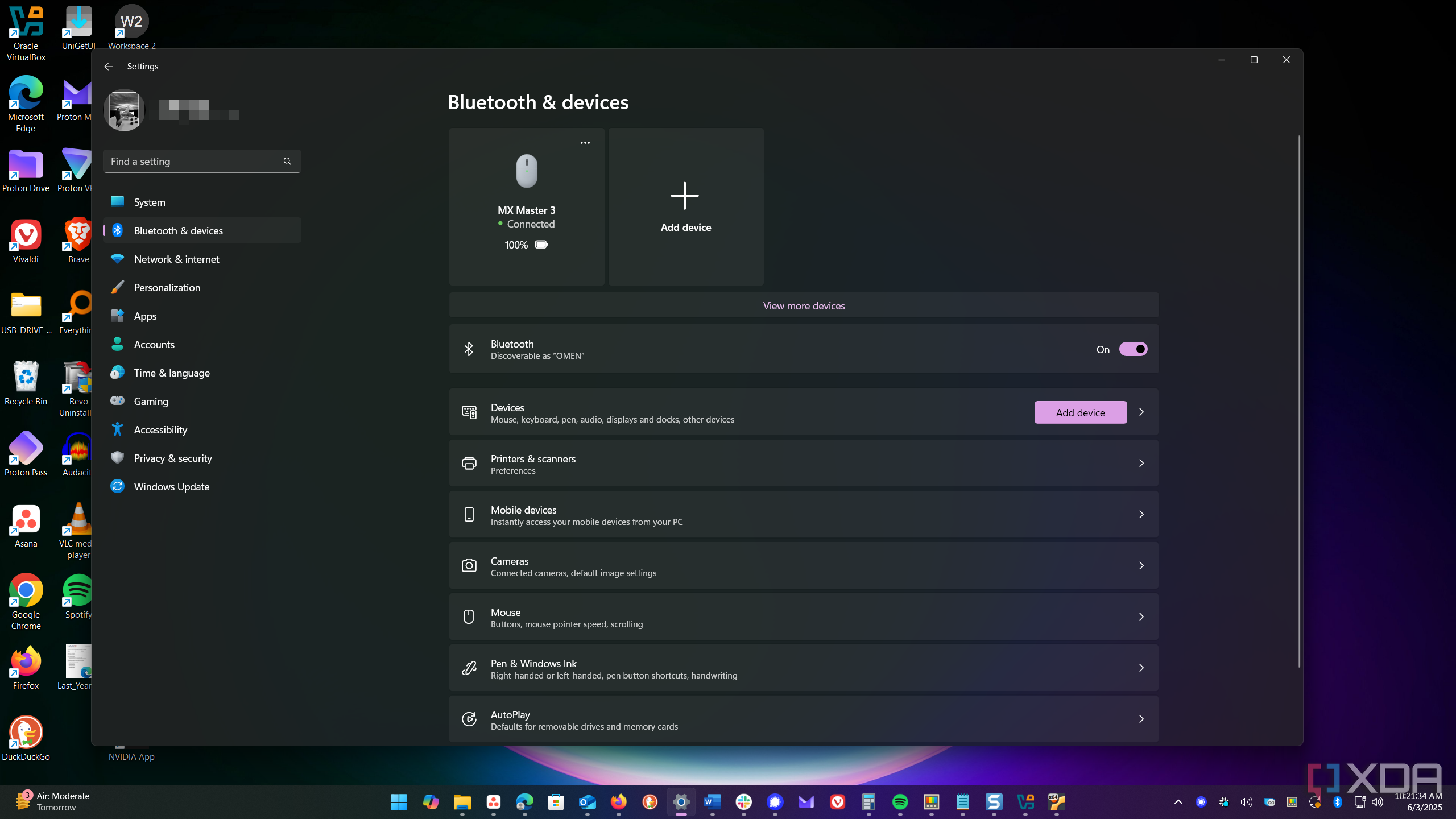
Task: Go to Apps settings category
Action: tap(202, 316)
